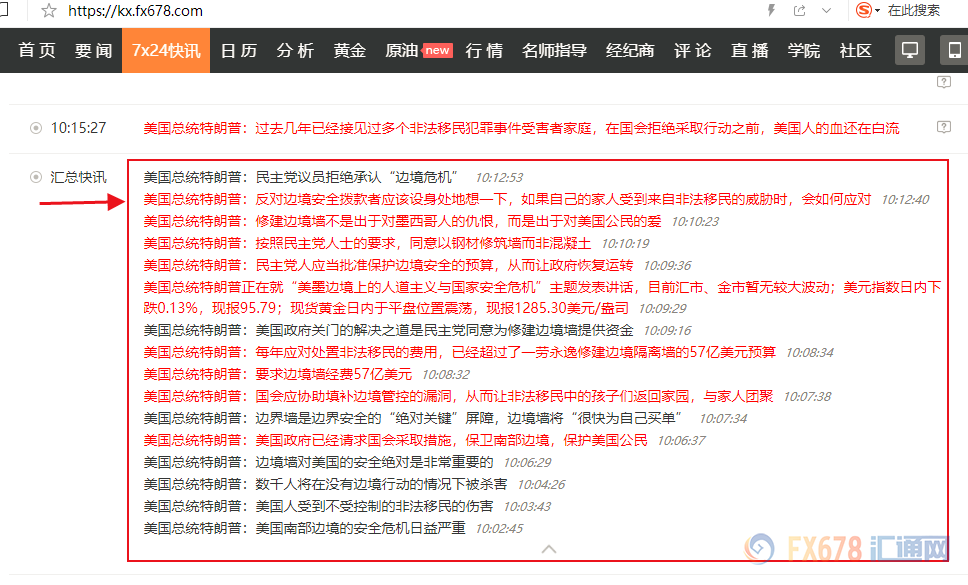This screenshot has height=585, width=968.
Task: Click the address bar URL kx.fx678.com
Action: [135, 10]
